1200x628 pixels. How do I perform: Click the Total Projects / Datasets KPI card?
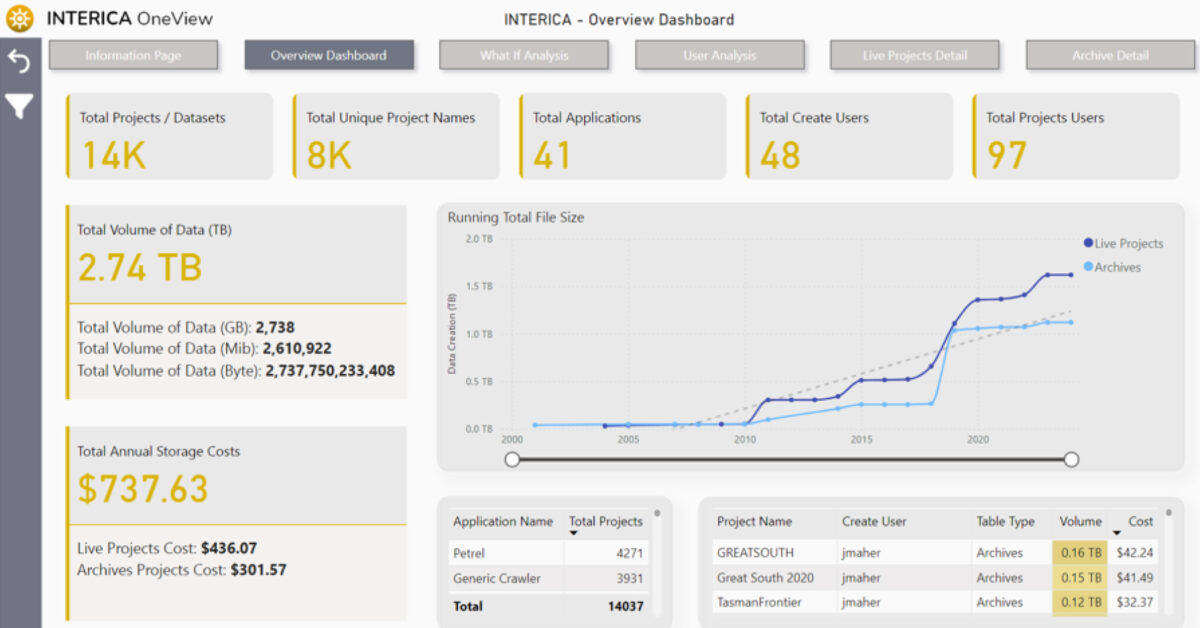(168, 136)
